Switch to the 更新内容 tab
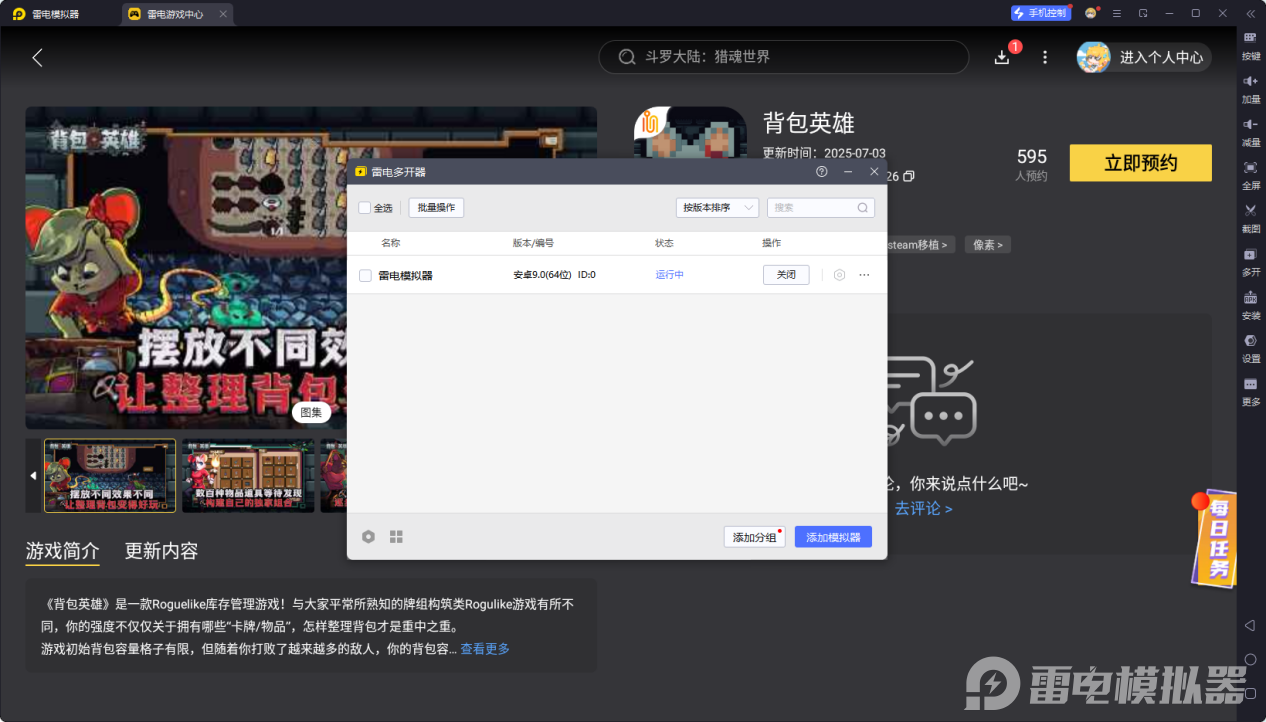 [x=160, y=551]
